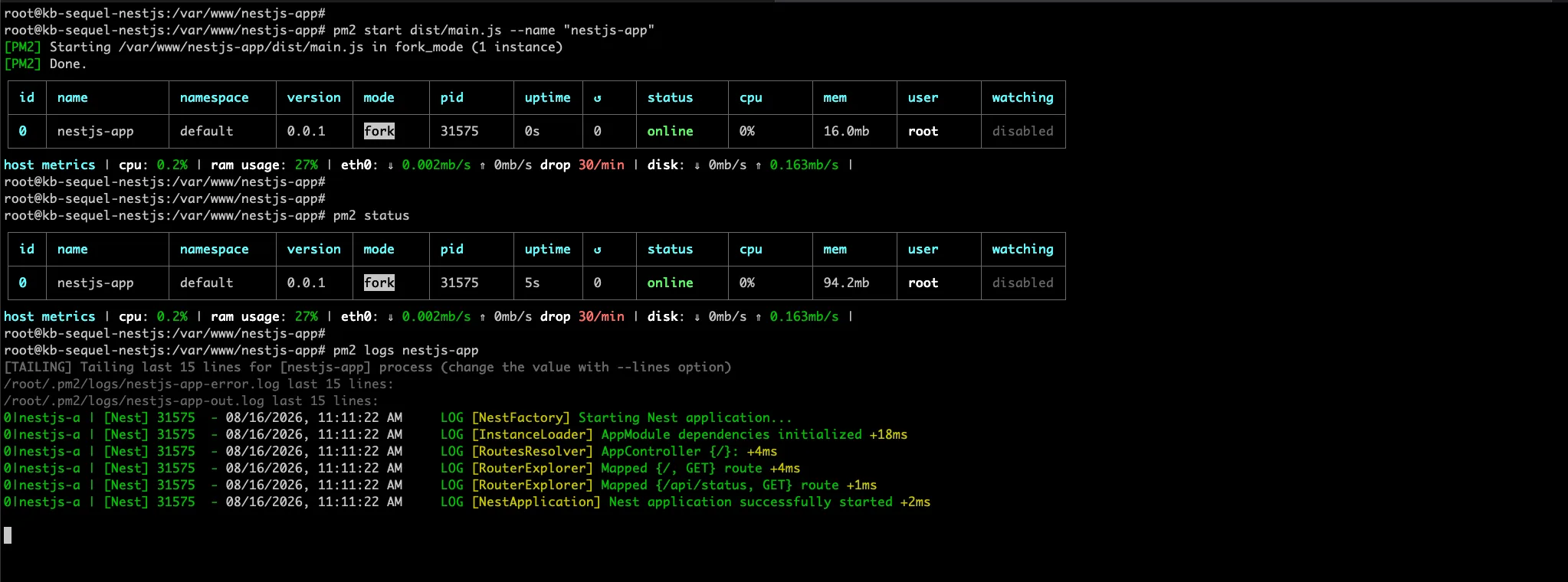Click the '0s' uptime cell
The width and height of the screenshot is (1568, 582).
(x=533, y=131)
